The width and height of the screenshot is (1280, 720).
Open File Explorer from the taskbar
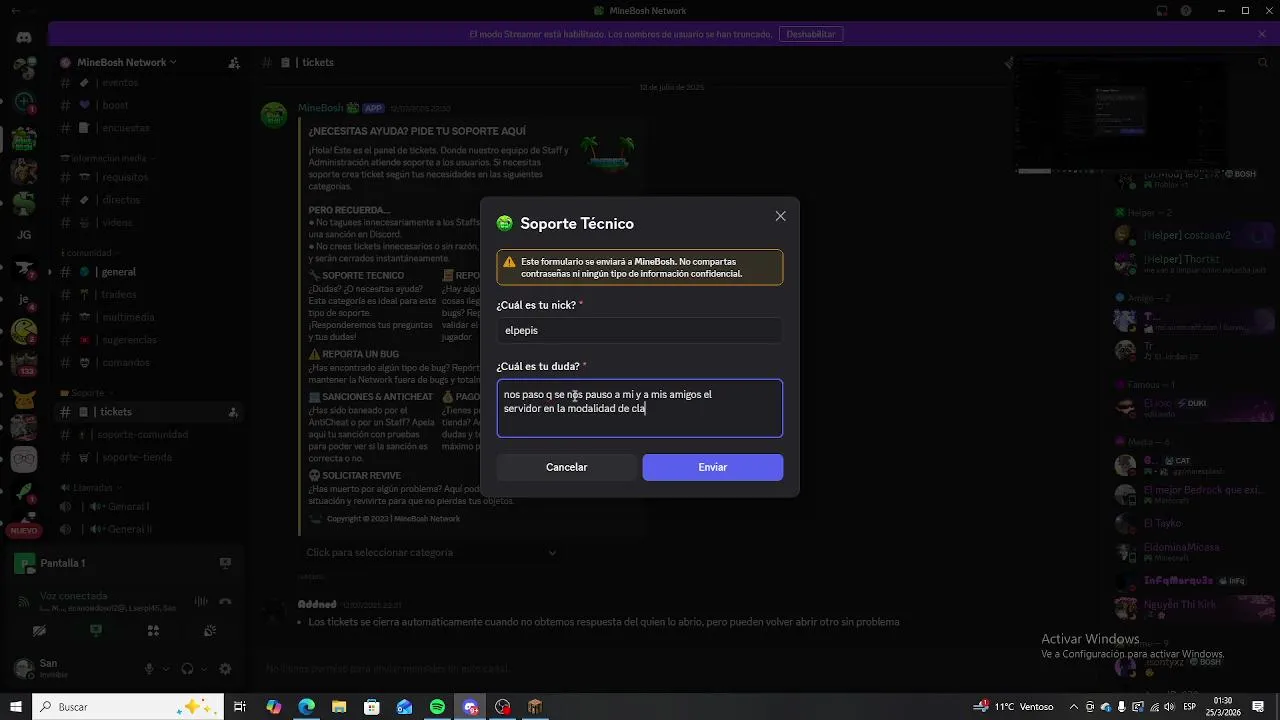[x=339, y=707]
